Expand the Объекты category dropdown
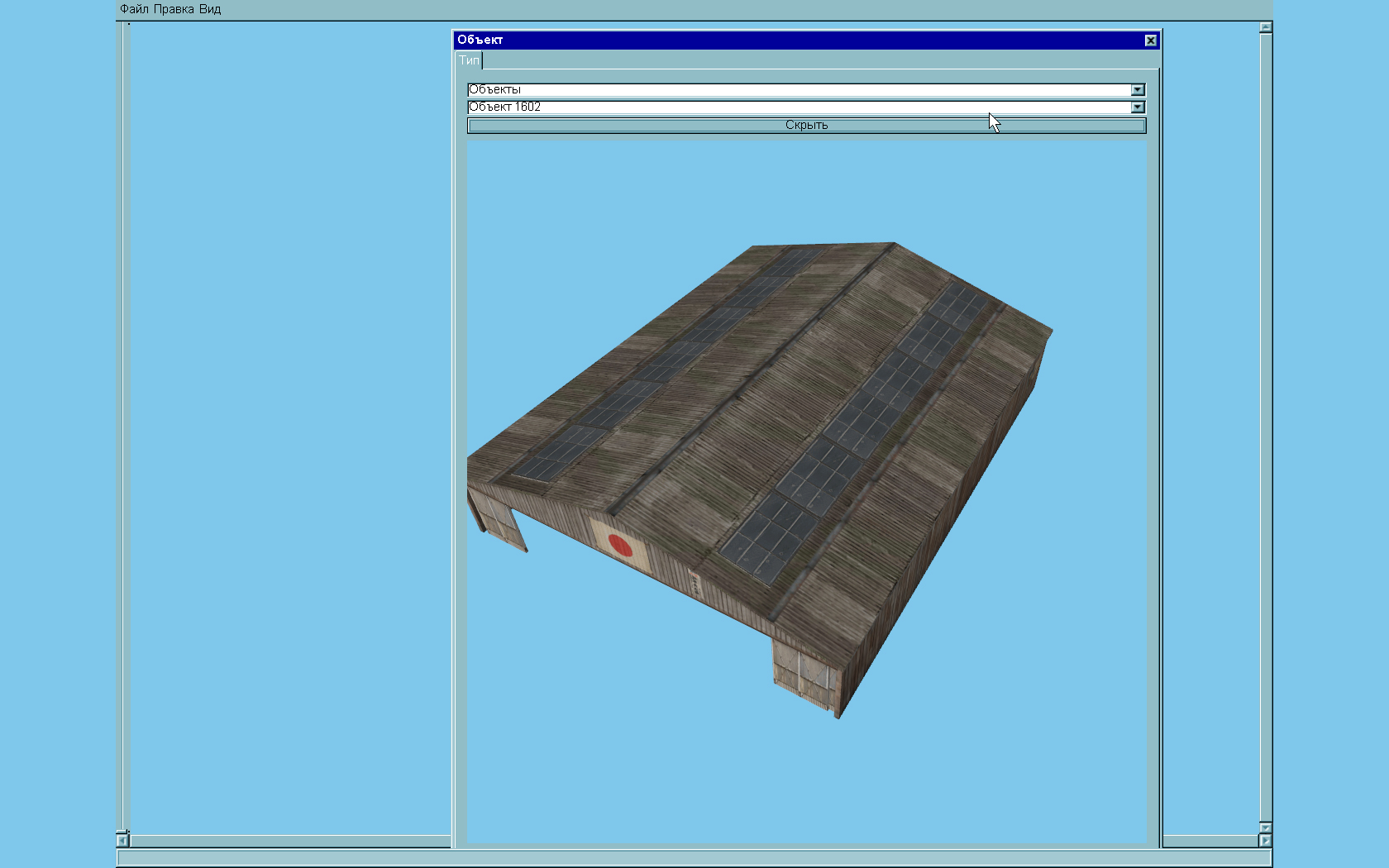Viewport: 1389px width, 868px height. [x=1138, y=90]
